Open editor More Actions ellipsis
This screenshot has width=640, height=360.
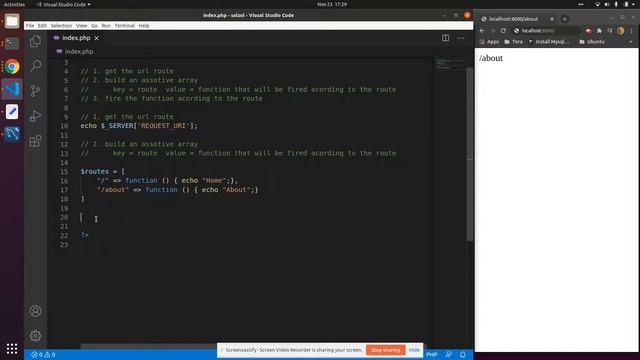[461, 38]
